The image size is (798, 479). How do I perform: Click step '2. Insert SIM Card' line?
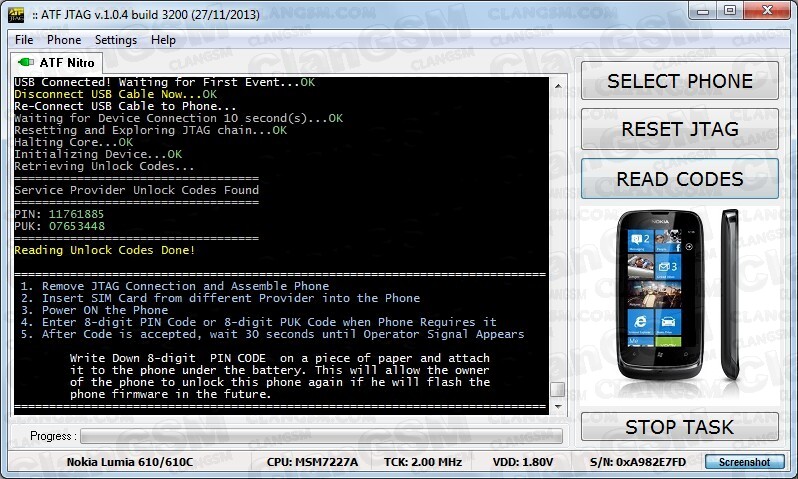click(220, 298)
